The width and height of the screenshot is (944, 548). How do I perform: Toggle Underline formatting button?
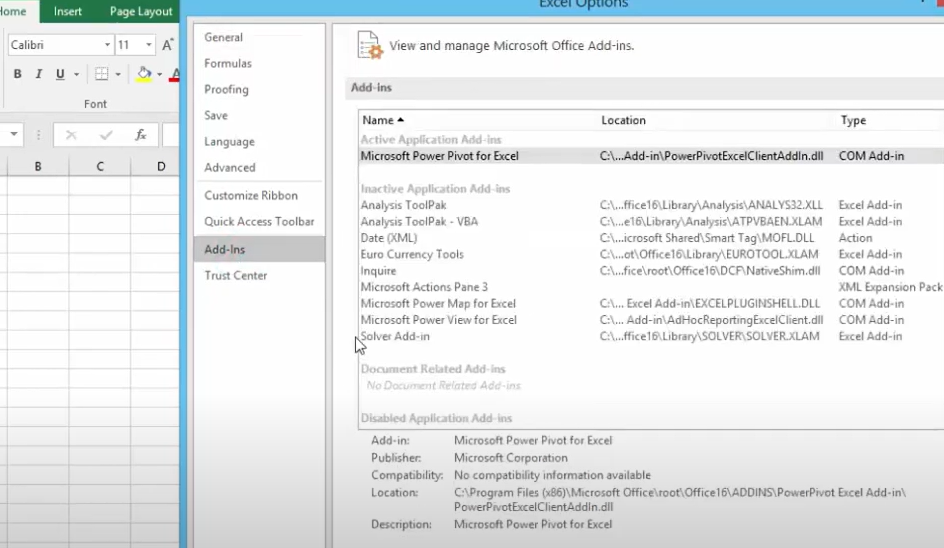[x=60, y=74]
